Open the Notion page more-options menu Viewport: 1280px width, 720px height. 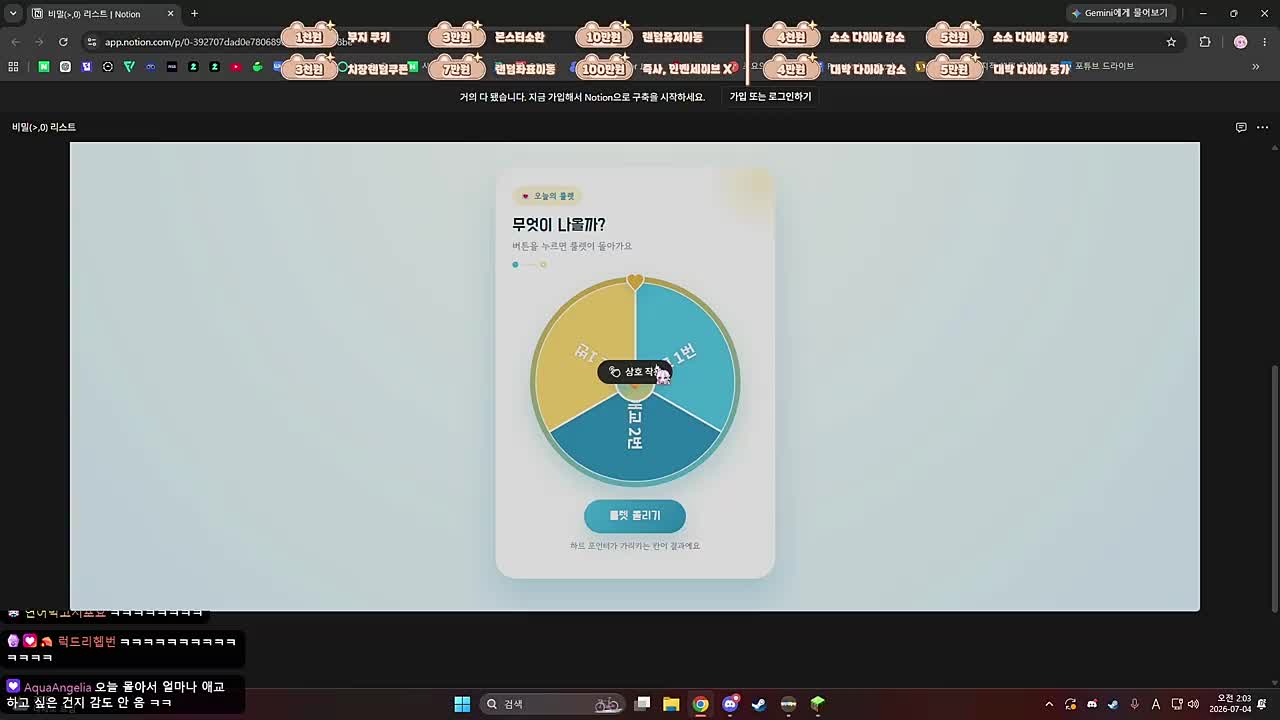(1263, 127)
